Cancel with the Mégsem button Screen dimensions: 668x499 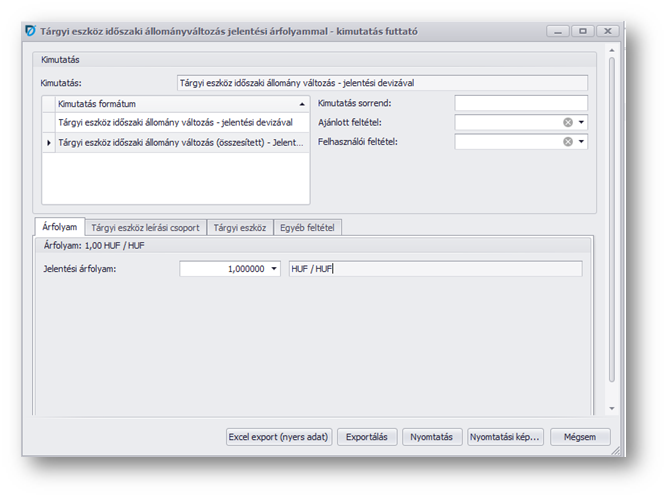click(x=580, y=437)
